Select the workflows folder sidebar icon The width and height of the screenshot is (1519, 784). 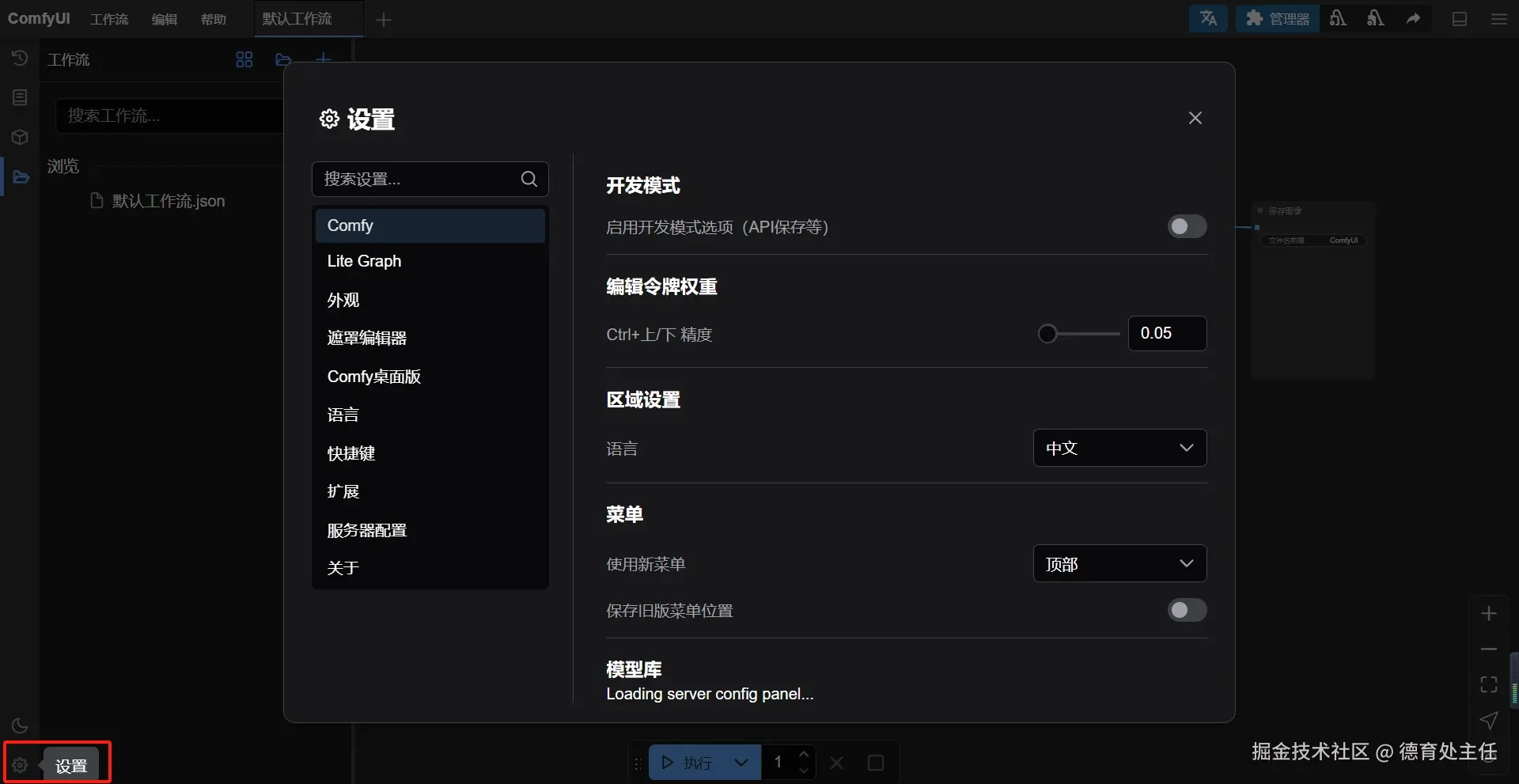click(x=21, y=176)
